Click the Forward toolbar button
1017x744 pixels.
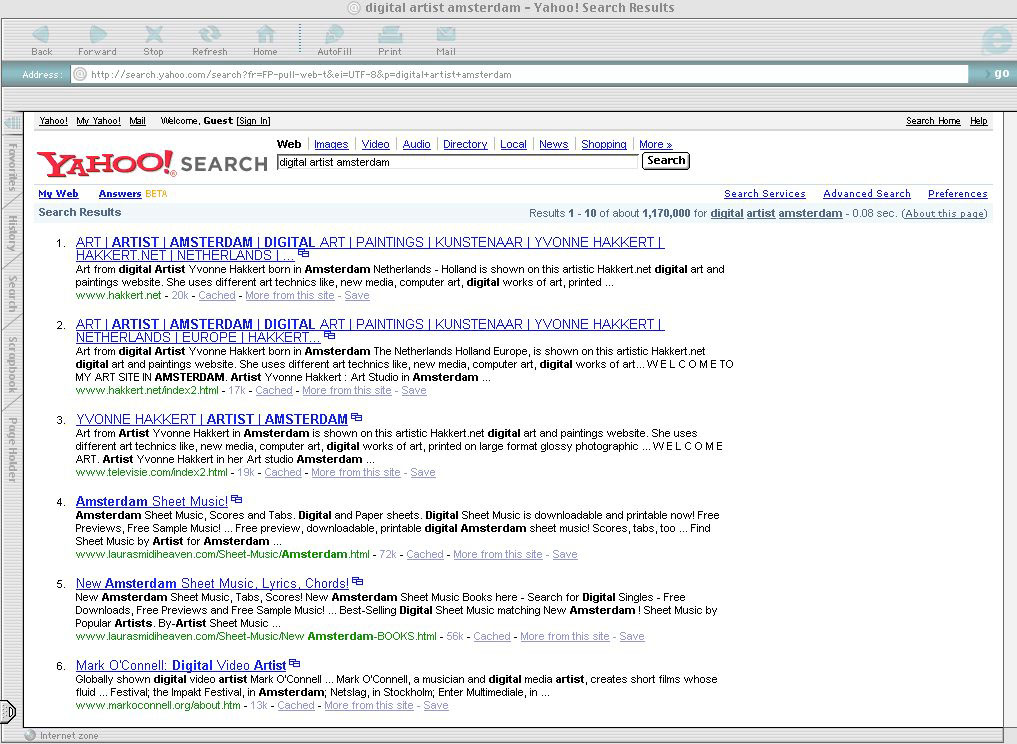pyautogui.click(x=97, y=40)
